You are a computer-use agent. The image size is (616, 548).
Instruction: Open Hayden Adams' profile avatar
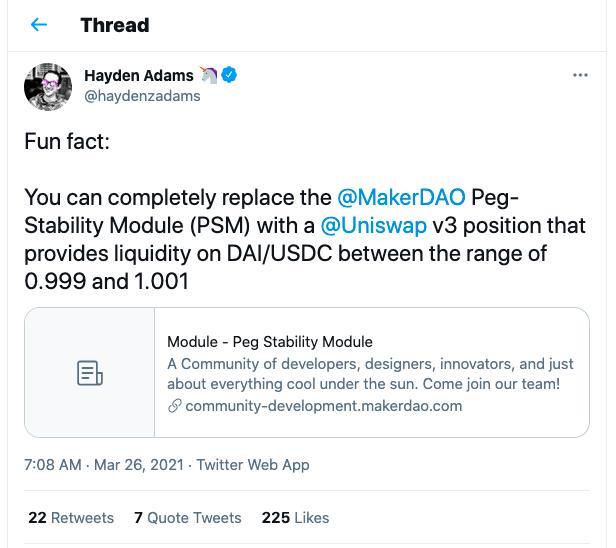tap(47, 86)
